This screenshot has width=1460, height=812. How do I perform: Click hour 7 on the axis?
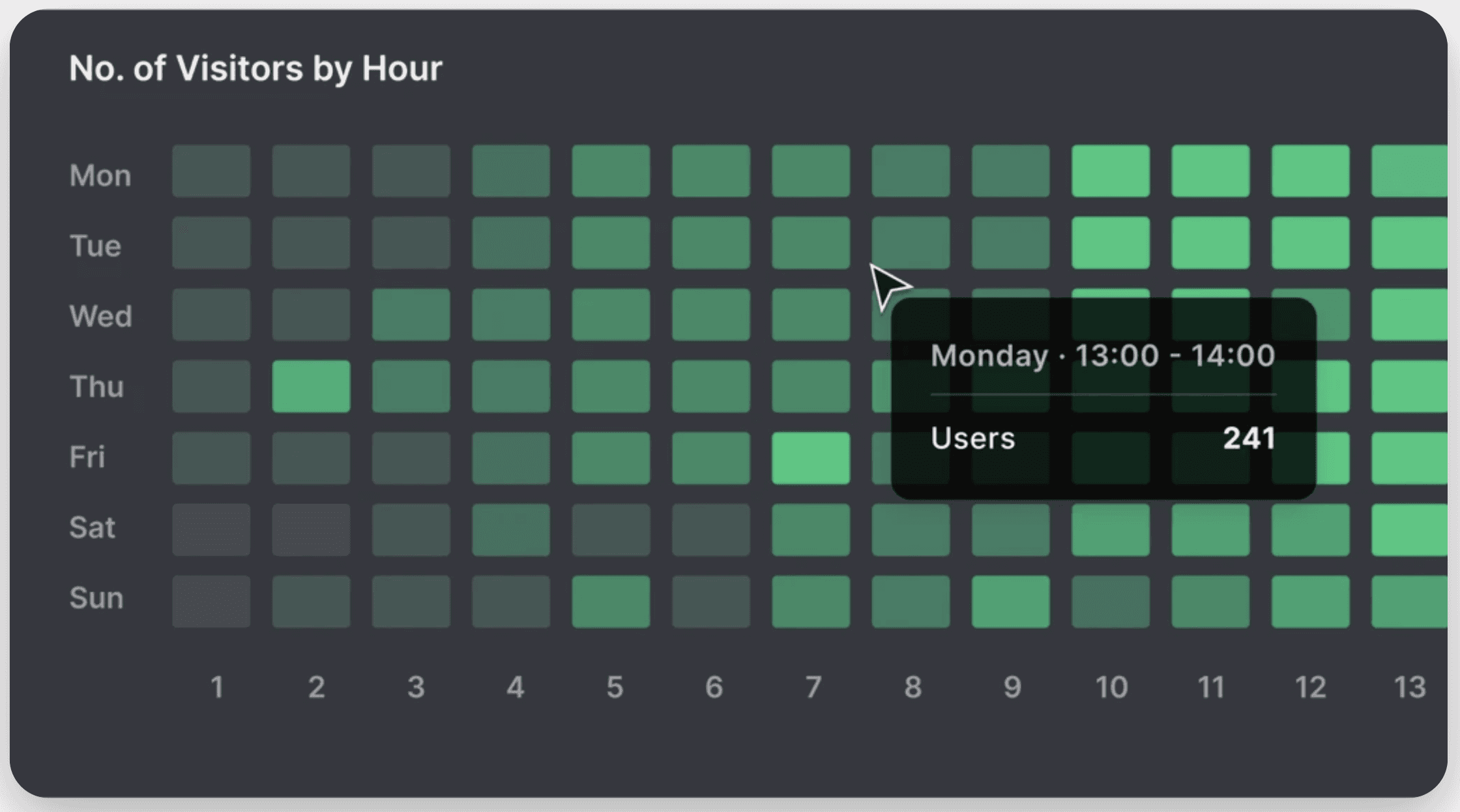click(x=813, y=687)
